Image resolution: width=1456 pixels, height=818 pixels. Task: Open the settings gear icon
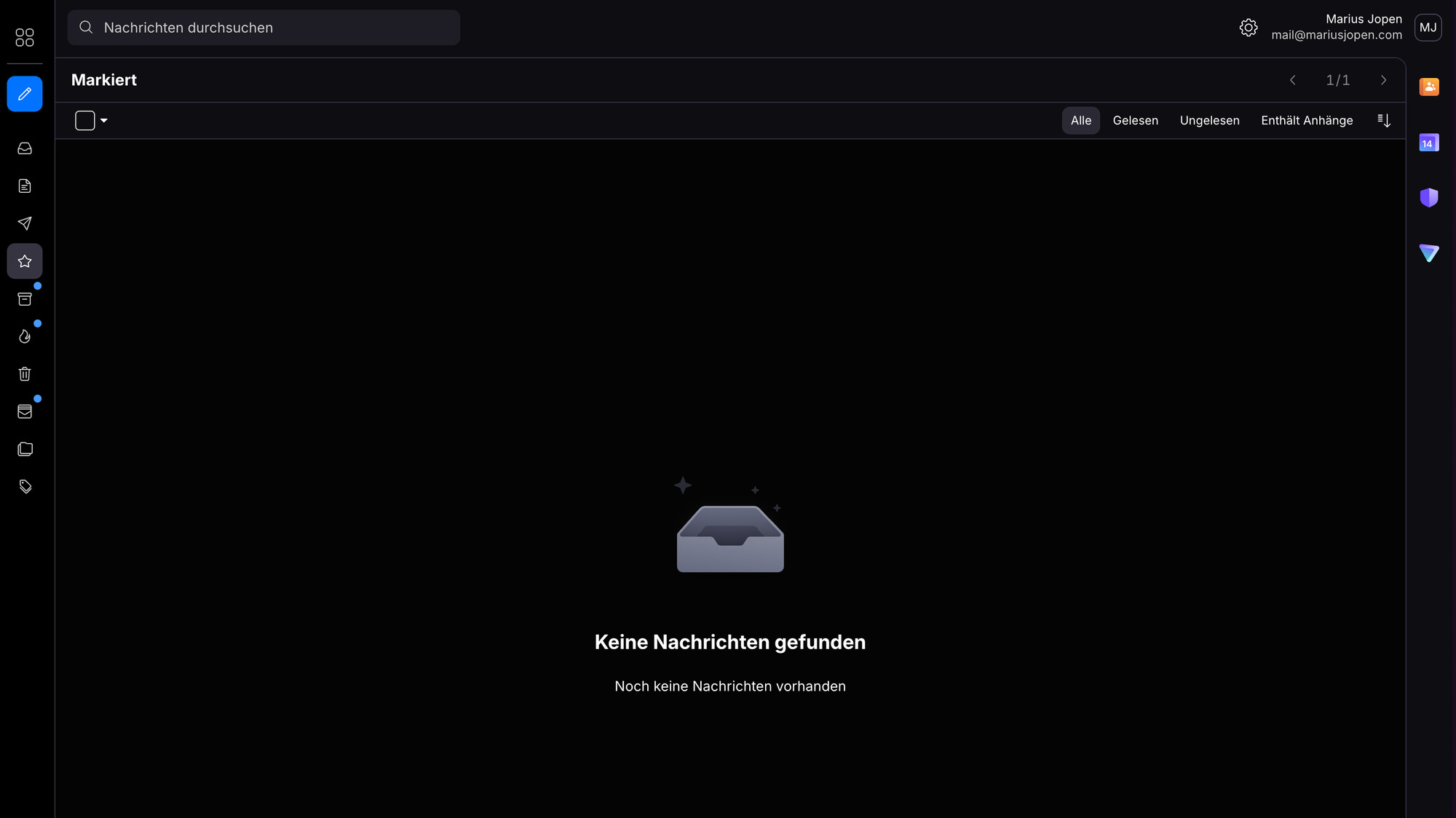click(x=1249, y=28)
